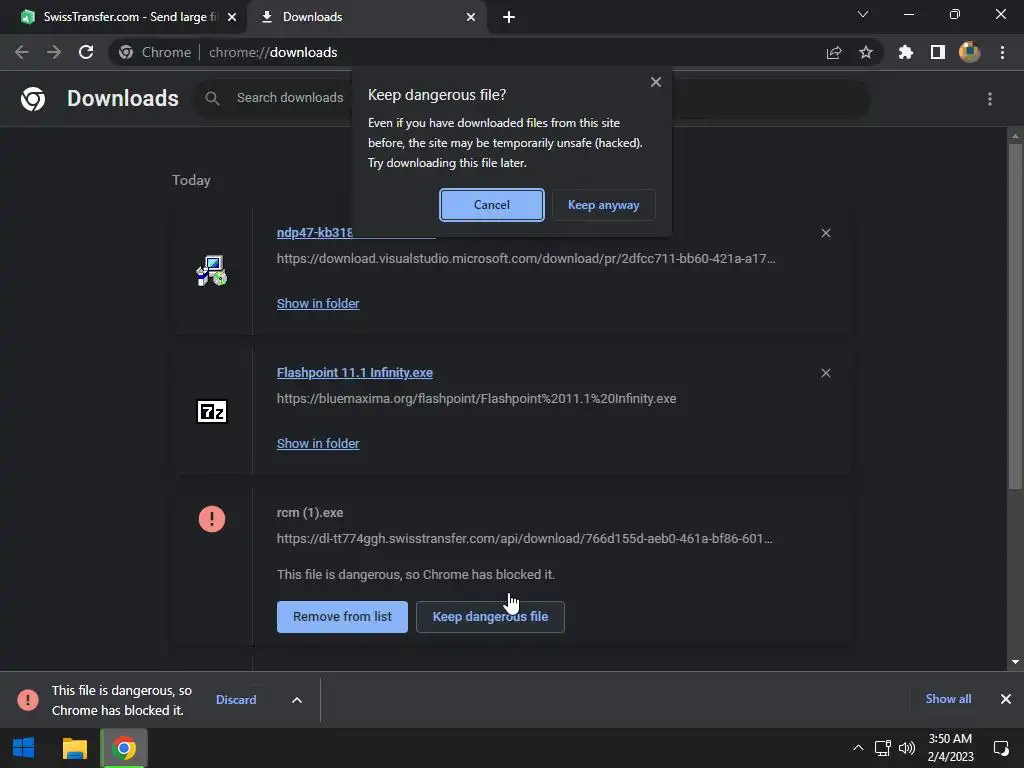
Task: Click Cancel in the dangerous file dialog
Action: point(492,205)
